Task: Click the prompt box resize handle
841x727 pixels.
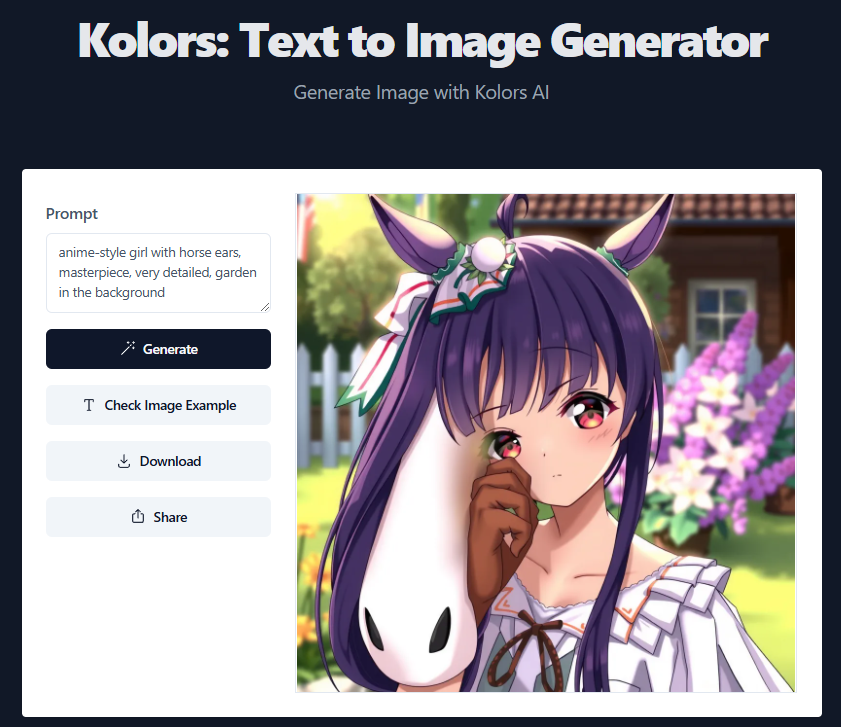Action: 265,307
